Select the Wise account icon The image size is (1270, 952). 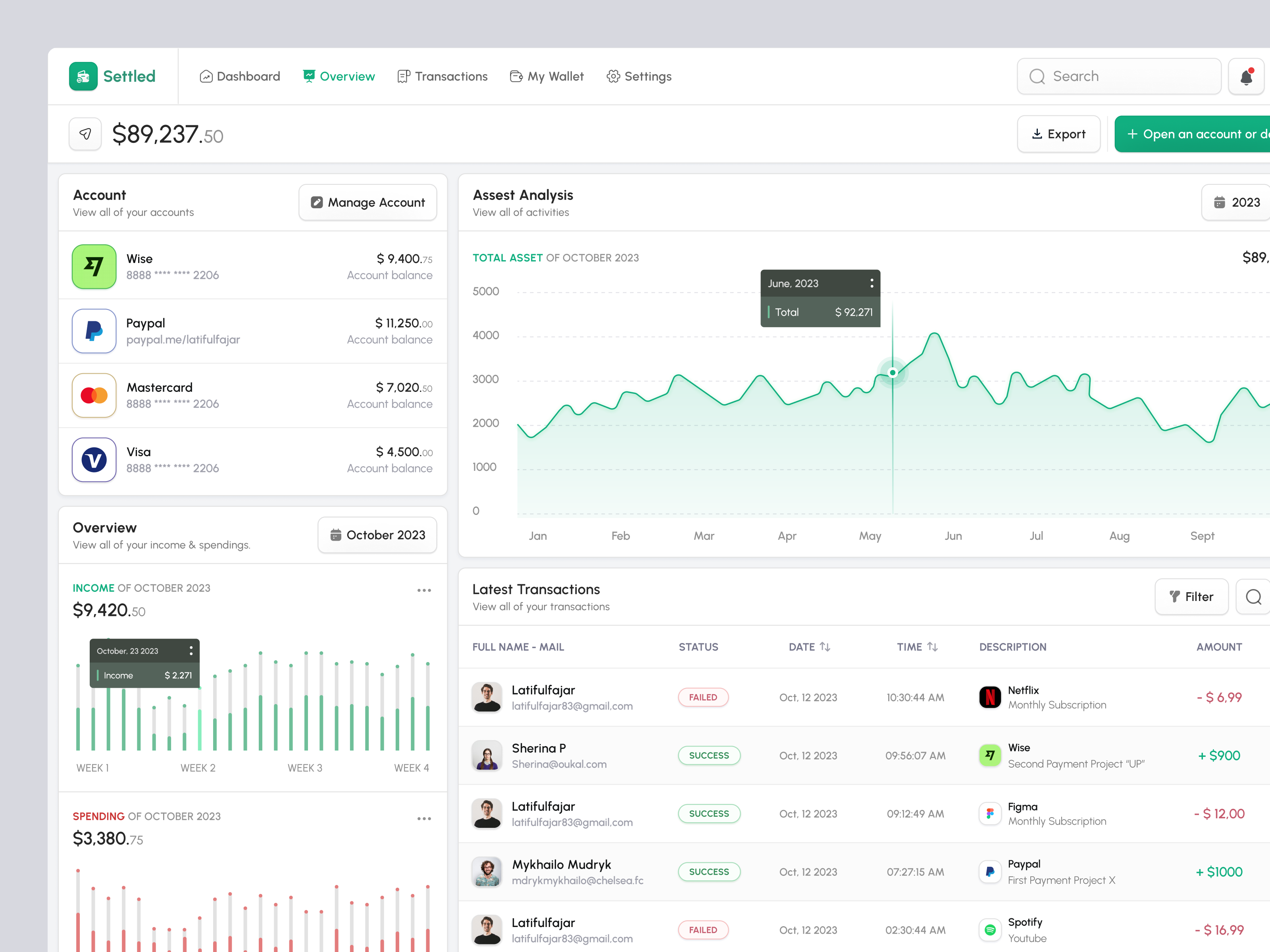click(x=94, y=266)
